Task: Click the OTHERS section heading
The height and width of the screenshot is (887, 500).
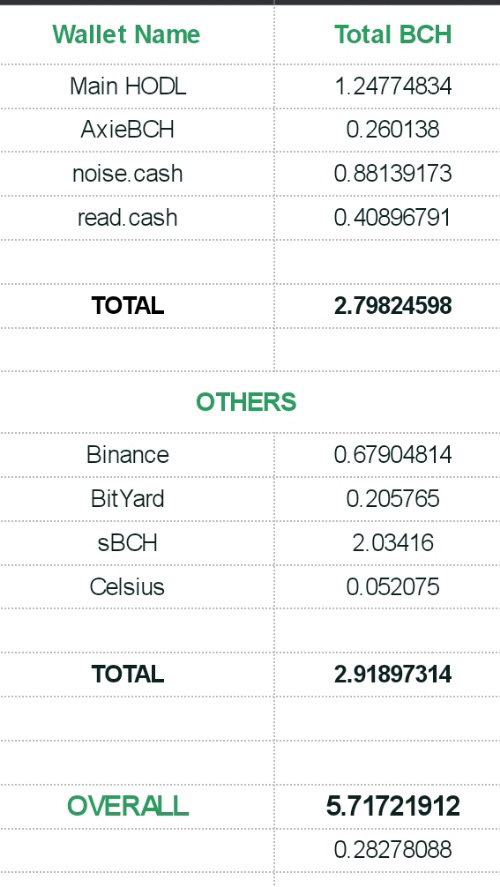Action: (x=246, y=402)
